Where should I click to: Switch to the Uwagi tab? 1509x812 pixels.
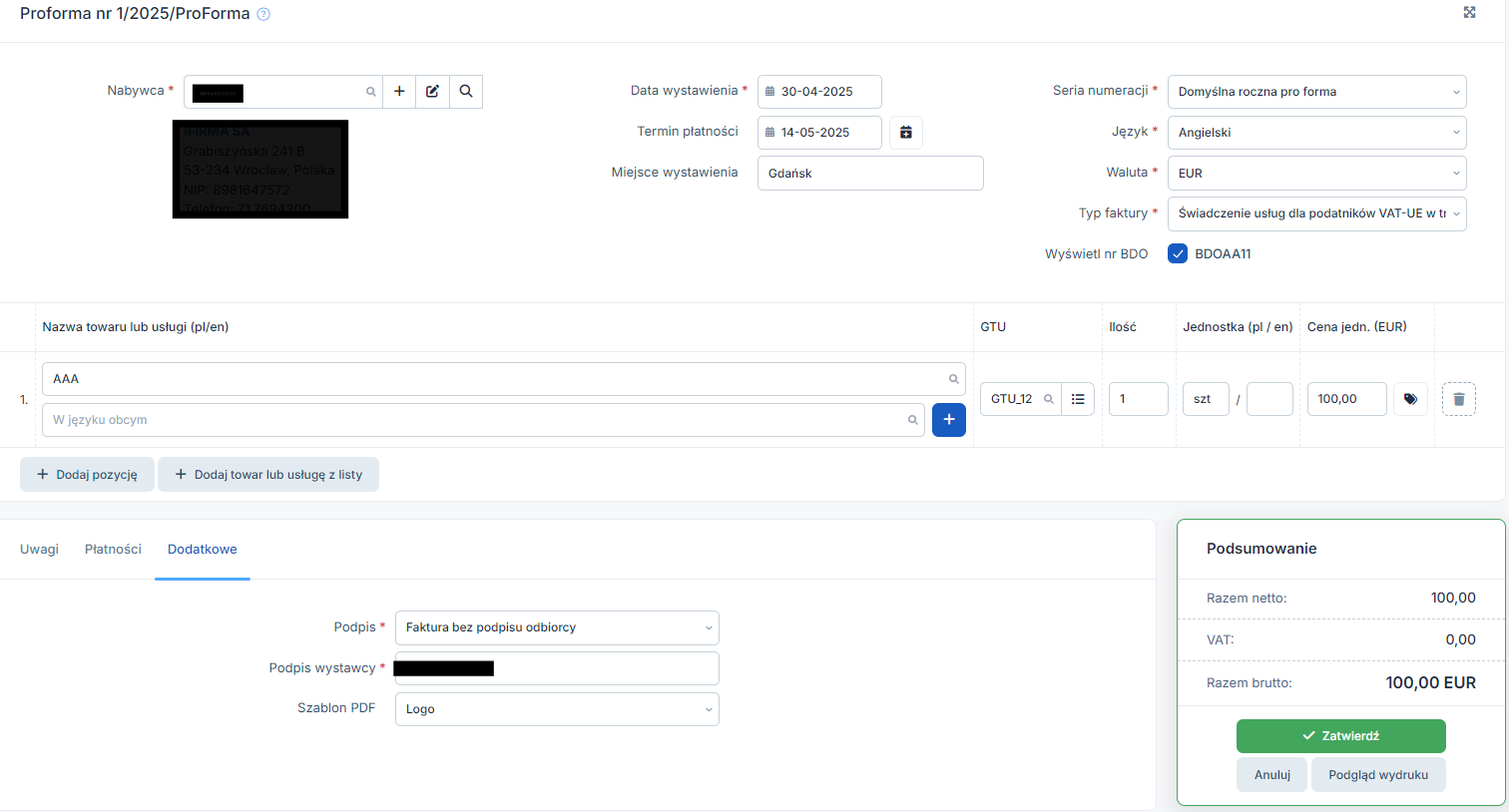click(x=39, y=550)
